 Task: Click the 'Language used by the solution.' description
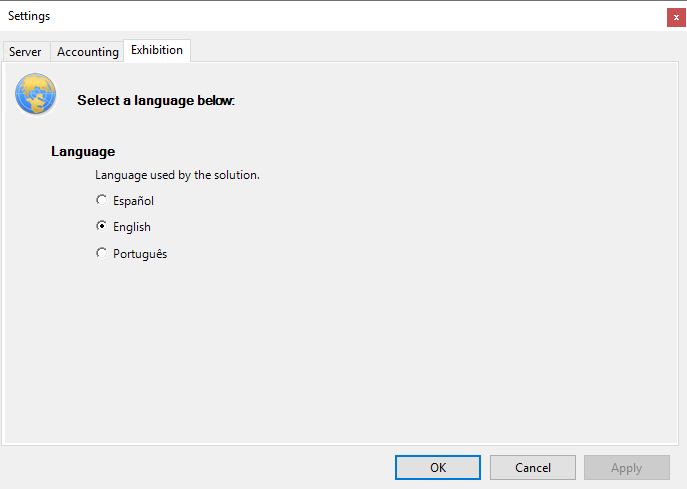[177, 175]
